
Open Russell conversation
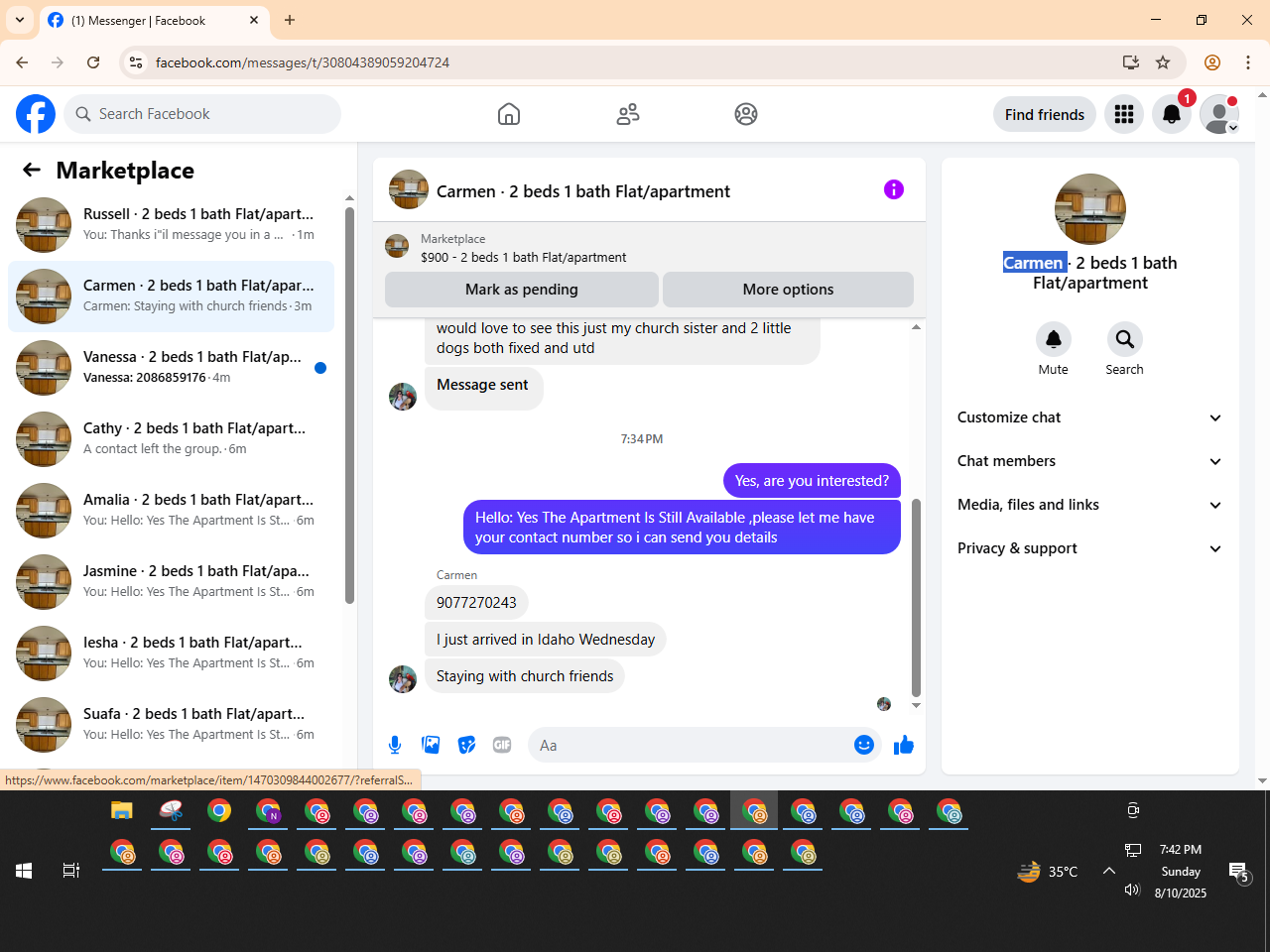[x=171, y=225]
